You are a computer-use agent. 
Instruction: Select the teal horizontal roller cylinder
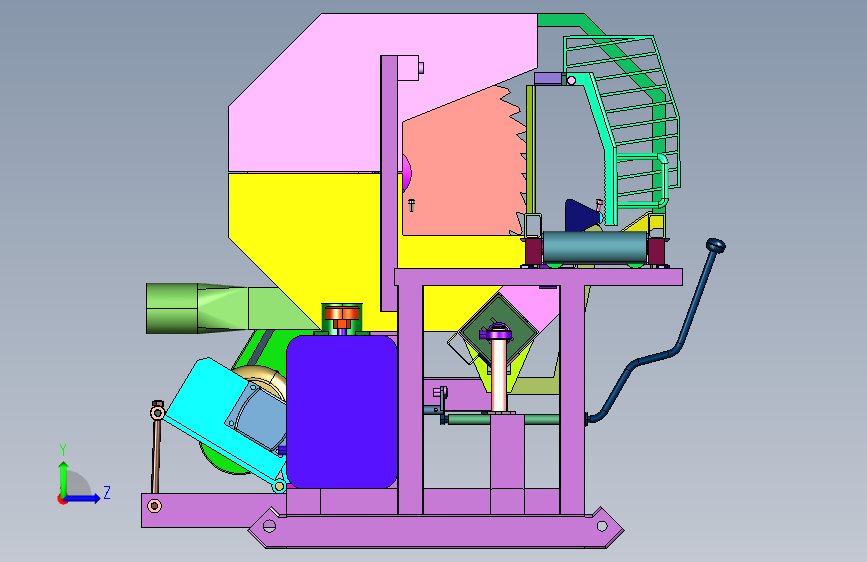coord(595,247)
